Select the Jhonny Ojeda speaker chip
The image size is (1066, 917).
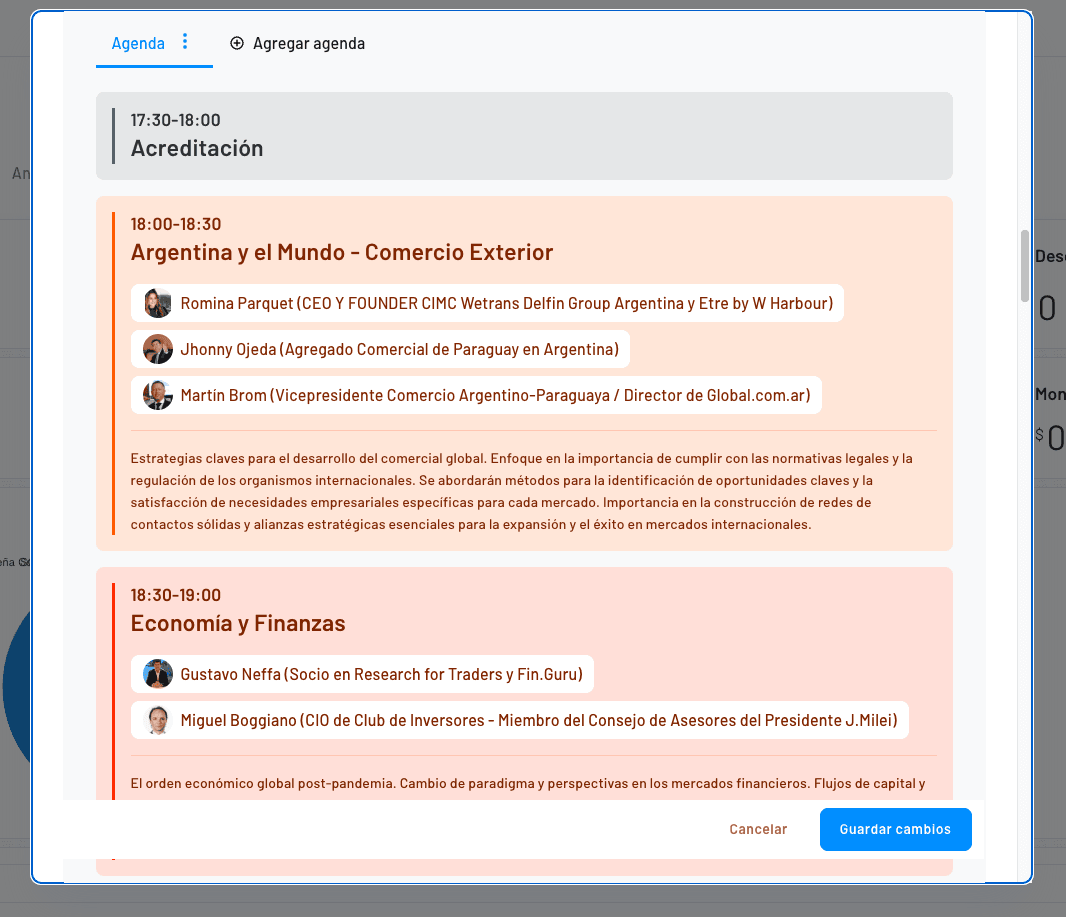380,348
